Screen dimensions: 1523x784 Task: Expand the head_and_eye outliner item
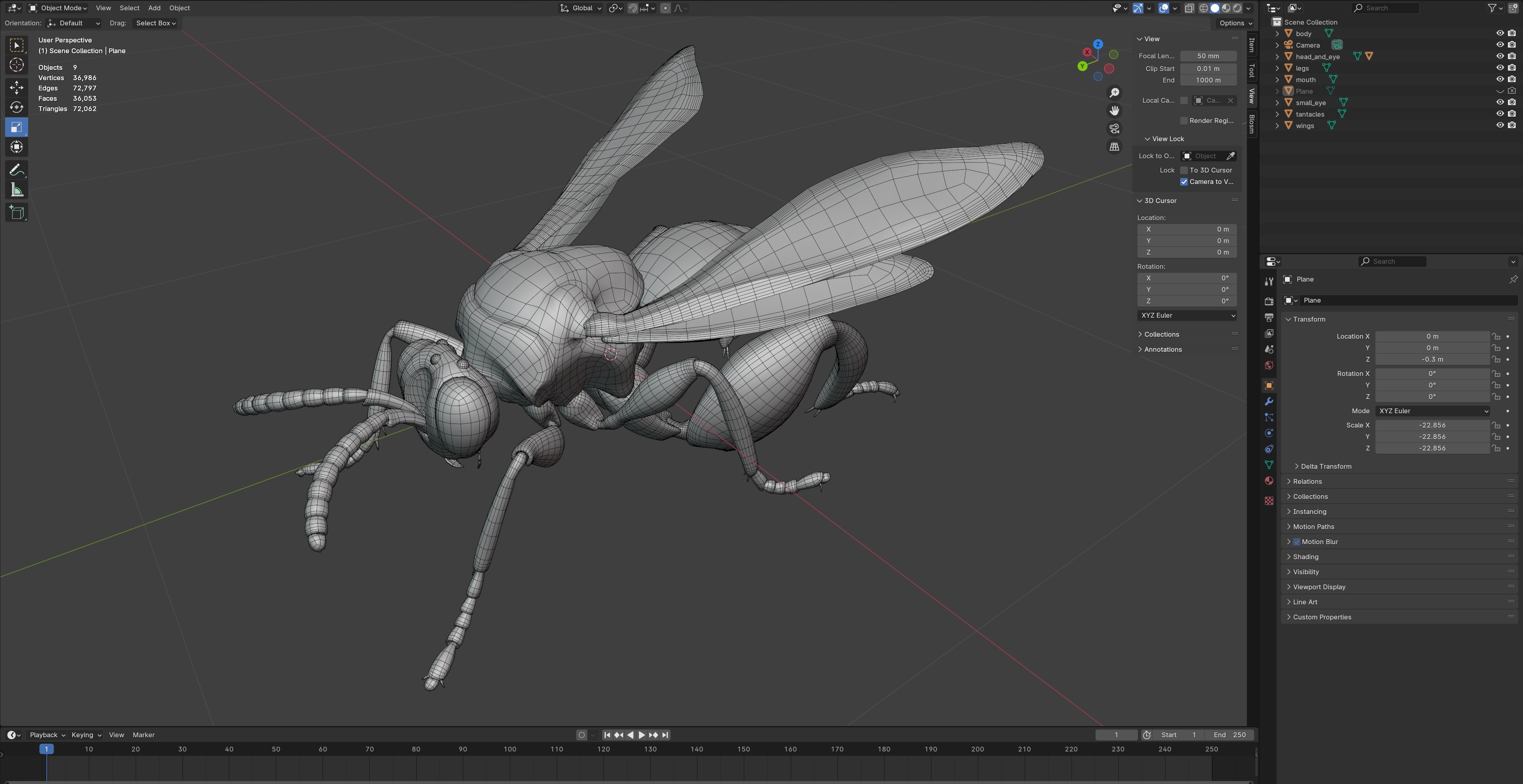click(1277, 57)
